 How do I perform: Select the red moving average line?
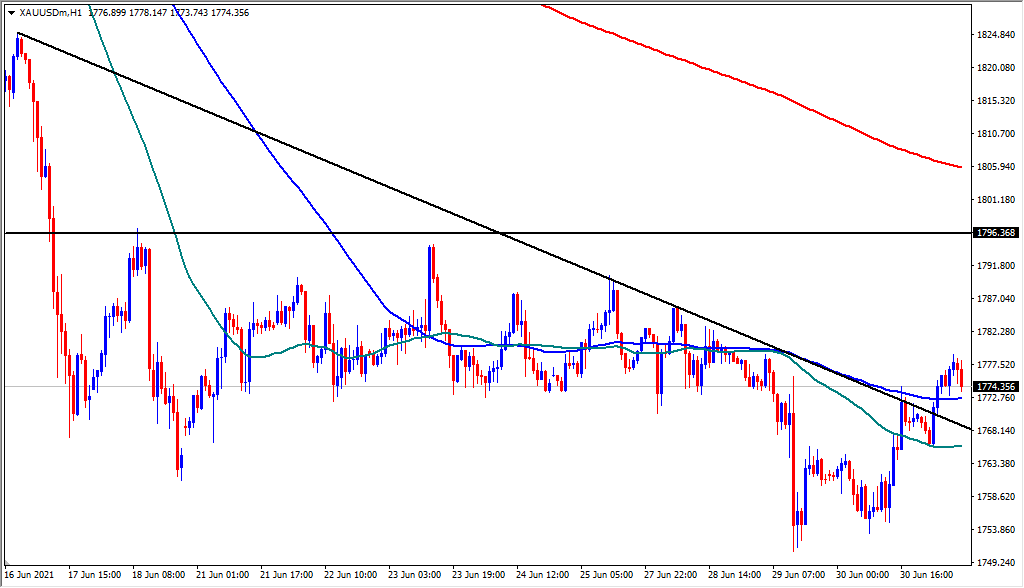[777, 95]
